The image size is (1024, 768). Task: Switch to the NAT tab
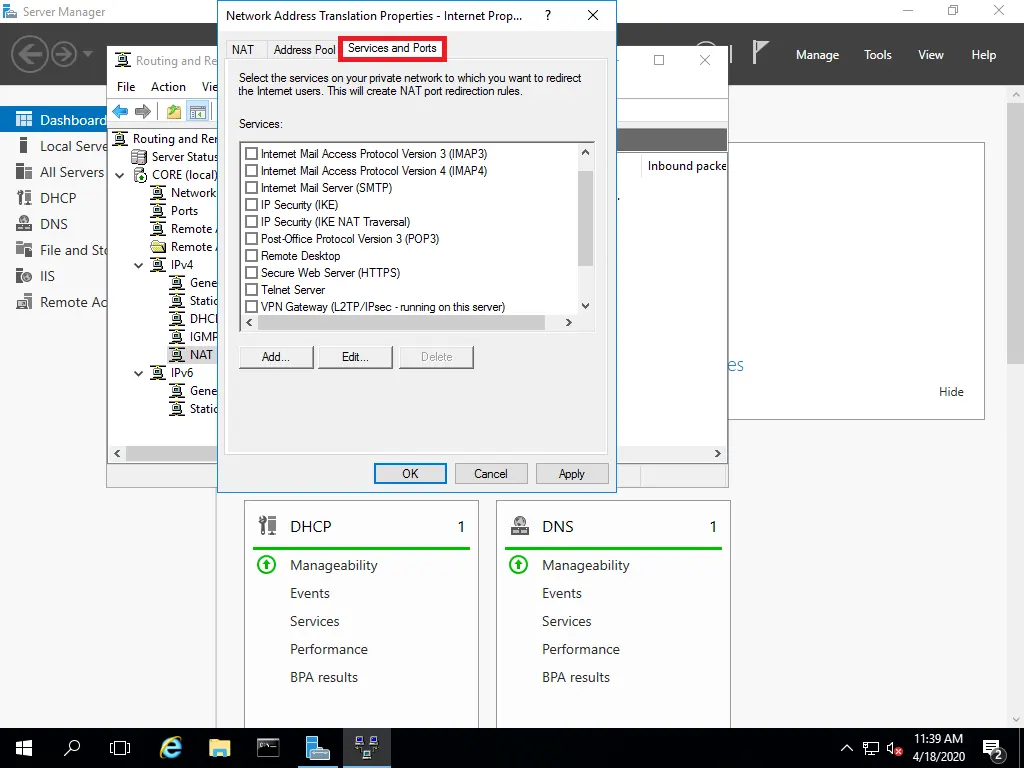243,50
